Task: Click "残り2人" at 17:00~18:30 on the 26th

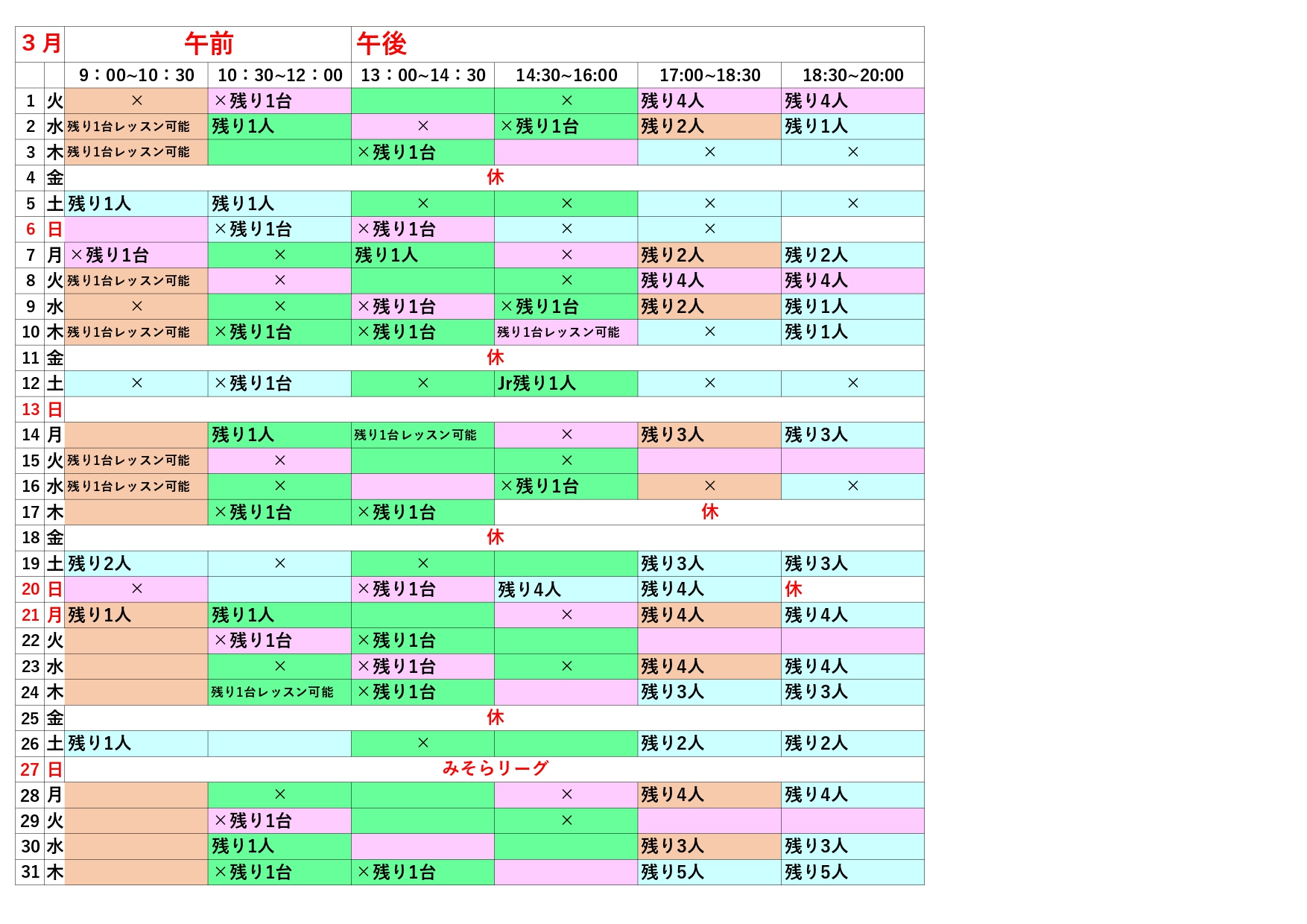Action: pos(672,744)
